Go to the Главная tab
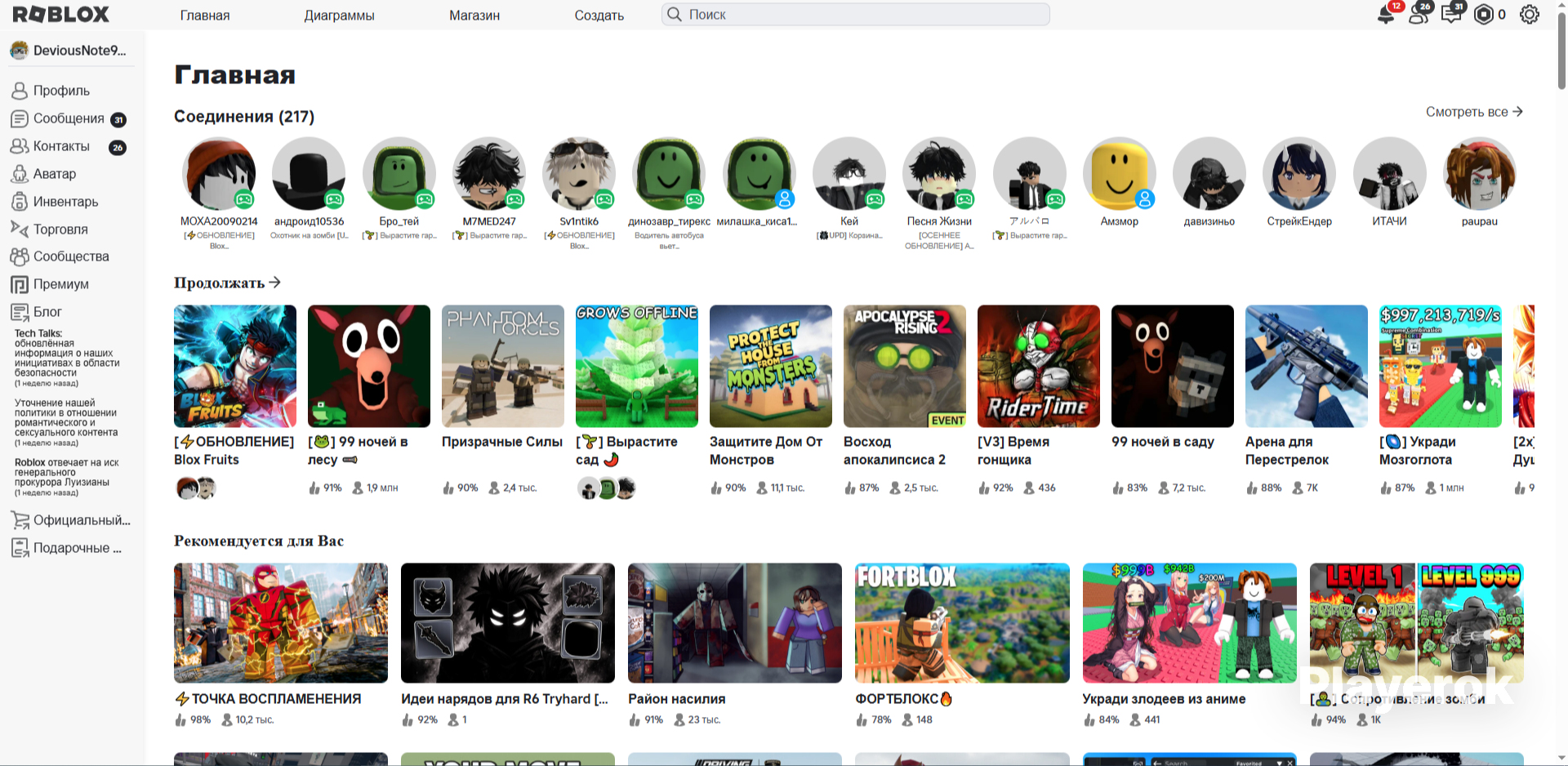Viewport: 1568px width, 766px height. point(205,16)
